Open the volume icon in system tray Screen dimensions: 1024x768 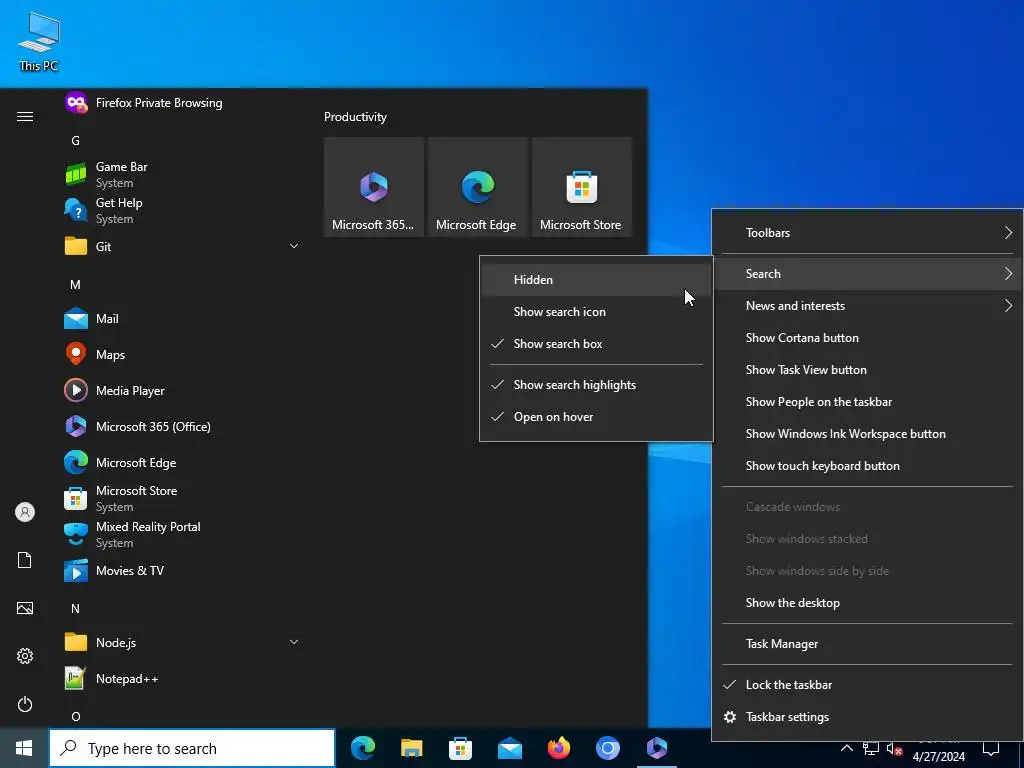(895, 748)
